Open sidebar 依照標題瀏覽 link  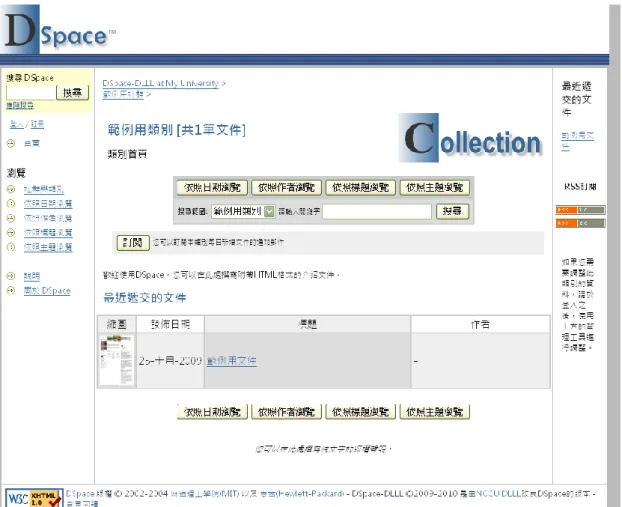[x=48, y=232]
